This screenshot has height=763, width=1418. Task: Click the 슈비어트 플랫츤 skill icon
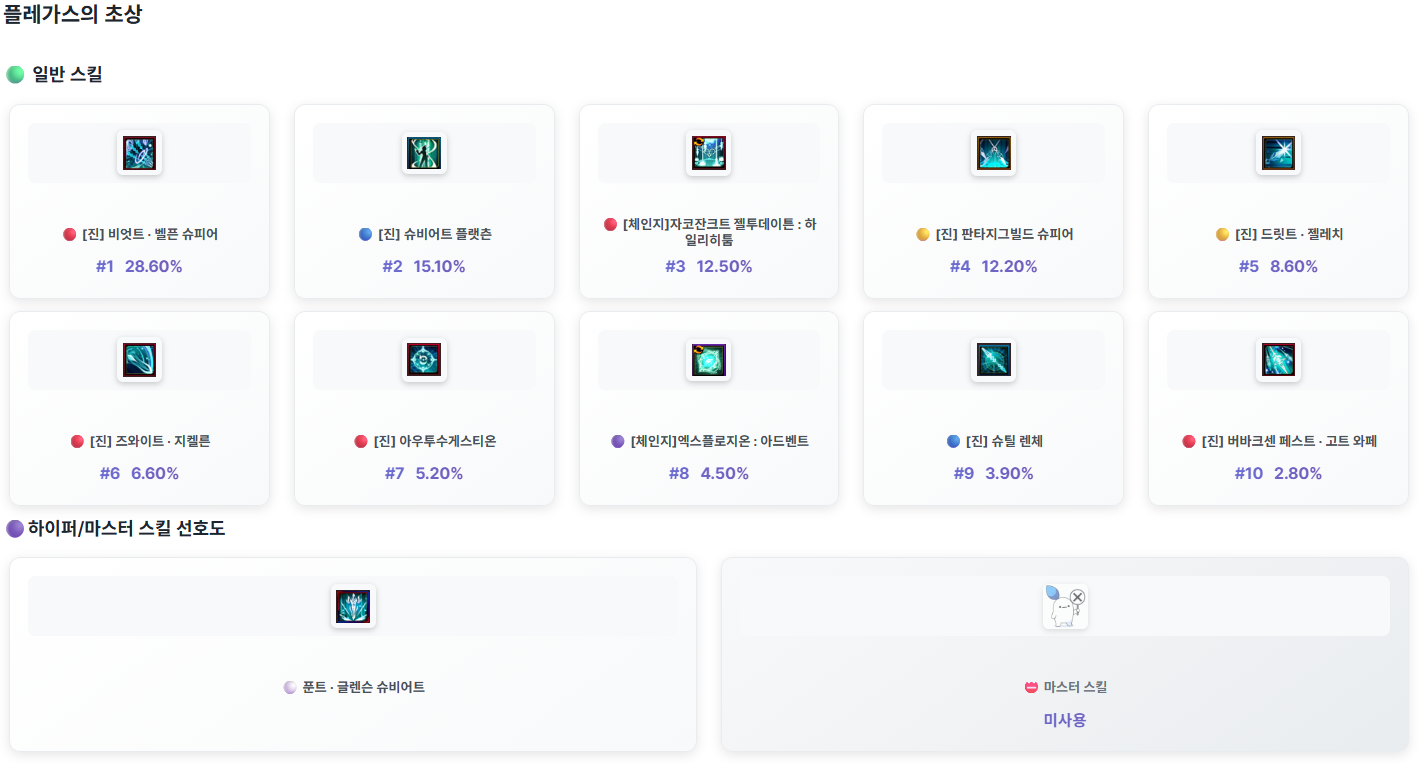(424, 153)
